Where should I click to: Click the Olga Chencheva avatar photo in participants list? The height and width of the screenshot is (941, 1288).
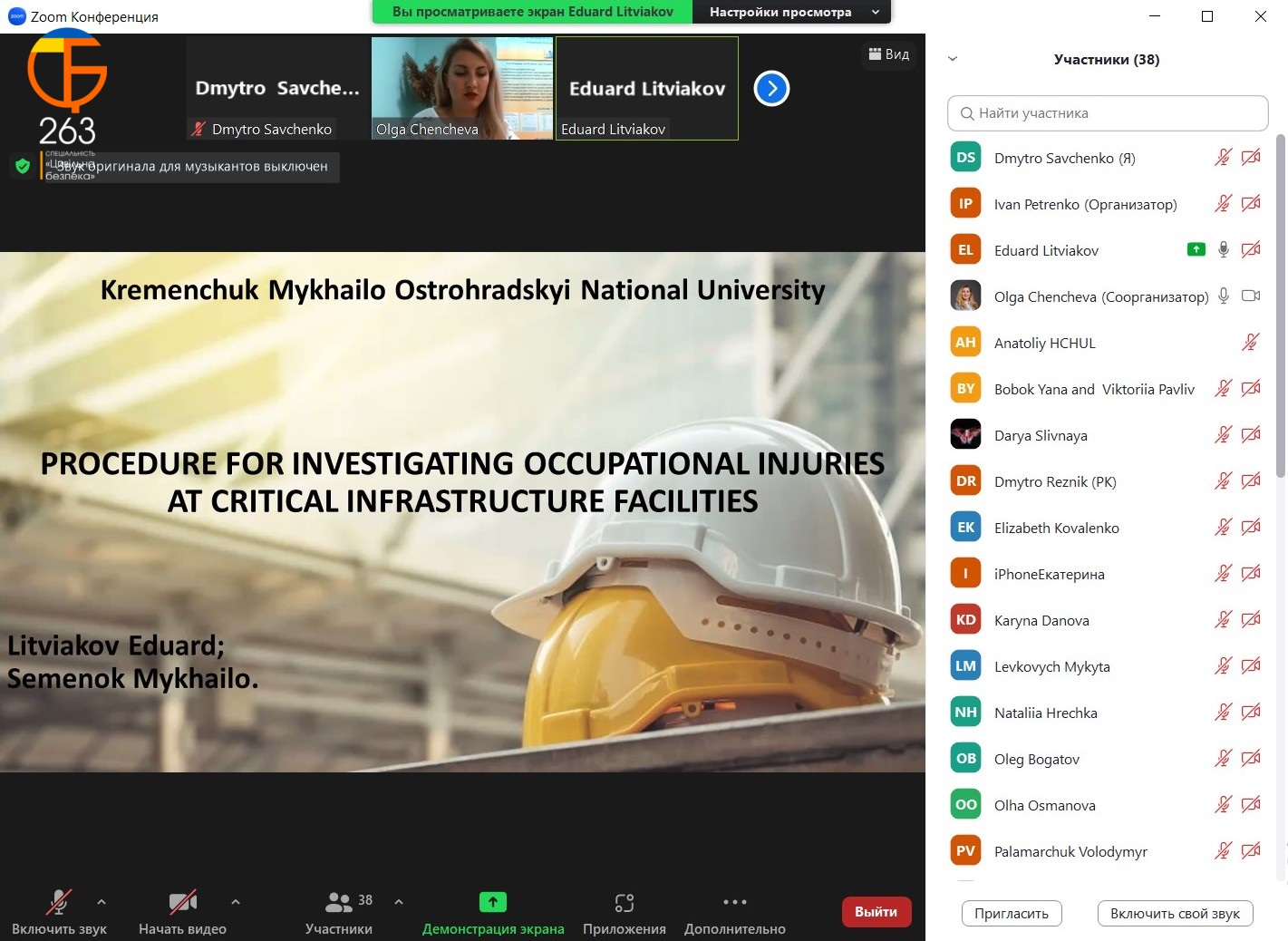[965, 296]
